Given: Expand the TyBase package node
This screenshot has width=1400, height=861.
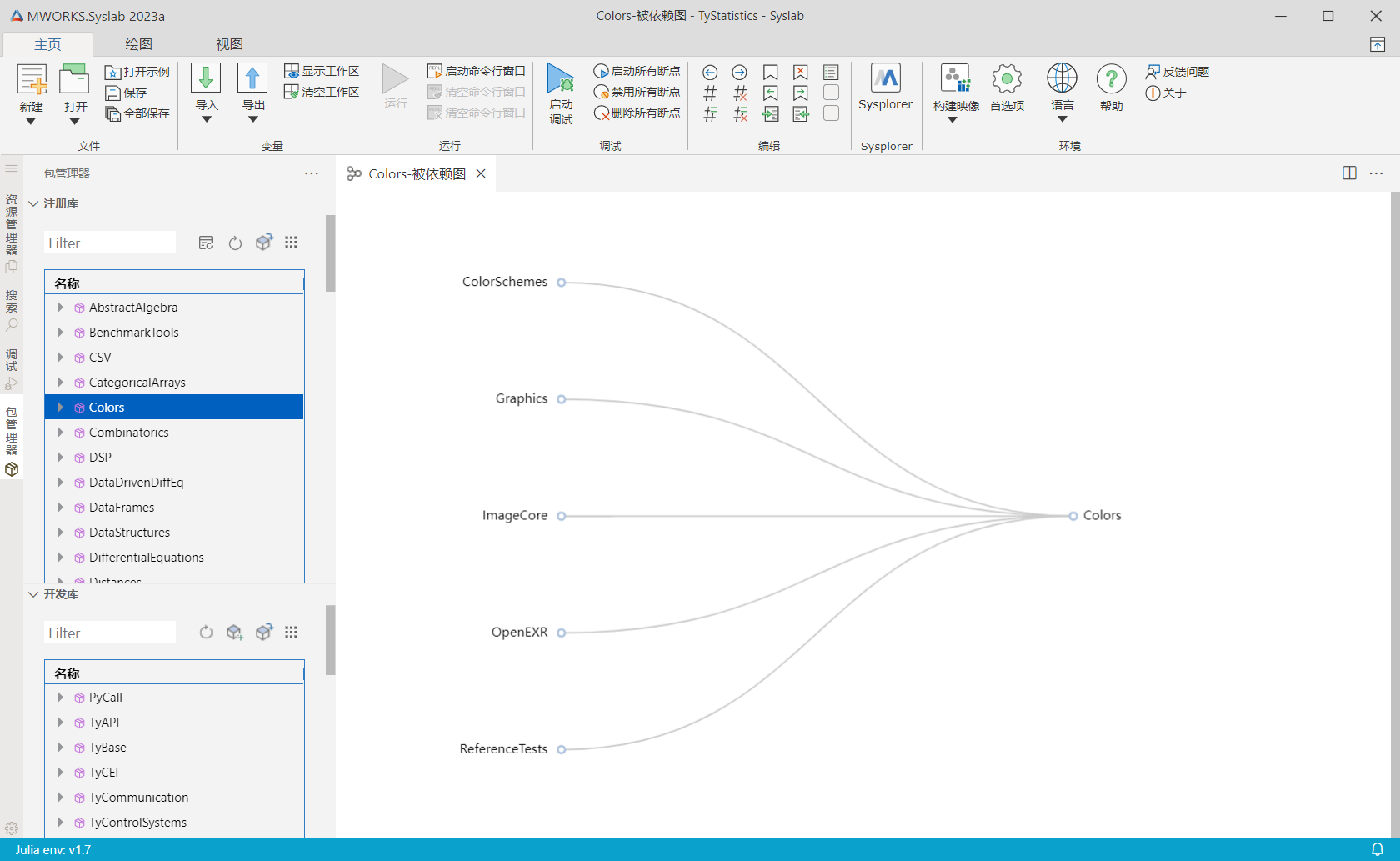Looking at the screenshot, I should pos(61,748).
